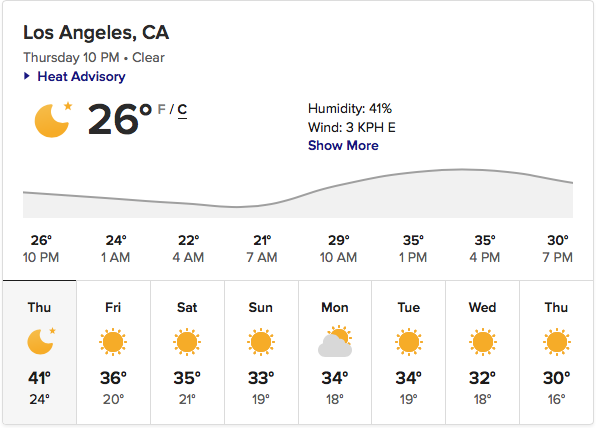Click the large moon current-conditions icon

coord(53,120)
